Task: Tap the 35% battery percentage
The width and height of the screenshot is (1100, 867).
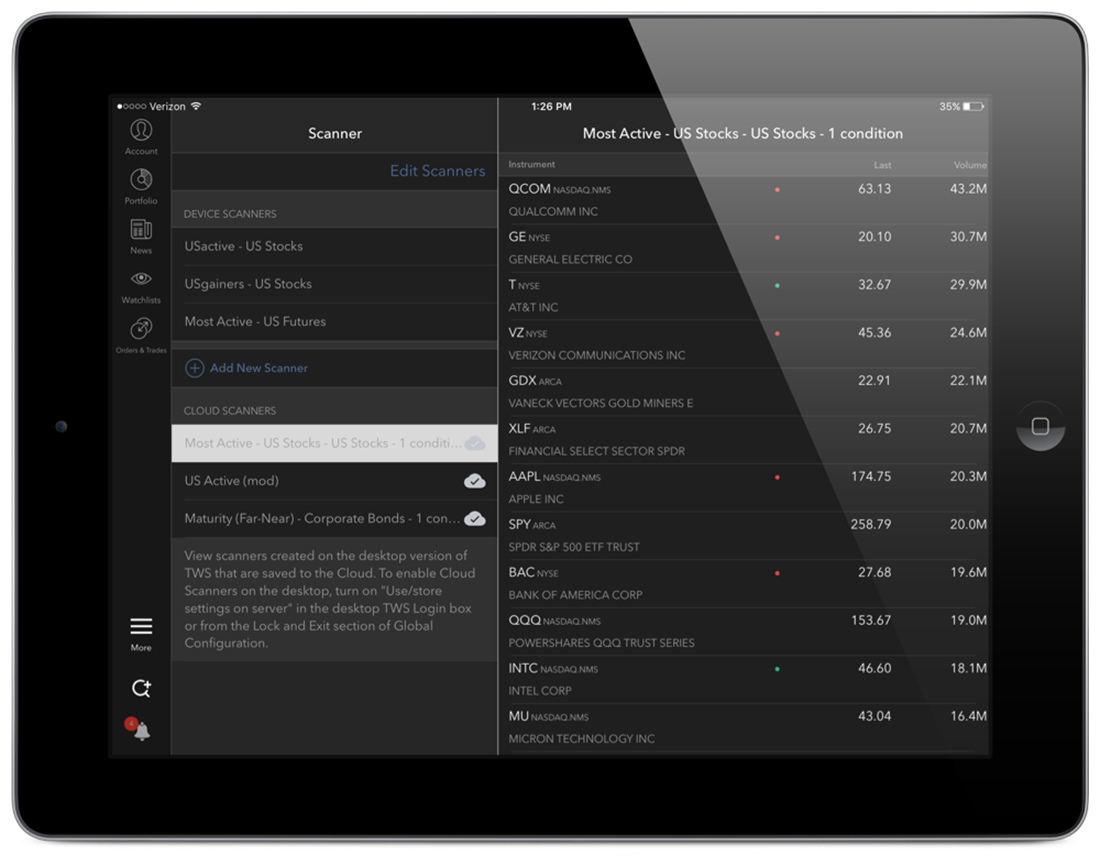Action: [x=949, y=107]
